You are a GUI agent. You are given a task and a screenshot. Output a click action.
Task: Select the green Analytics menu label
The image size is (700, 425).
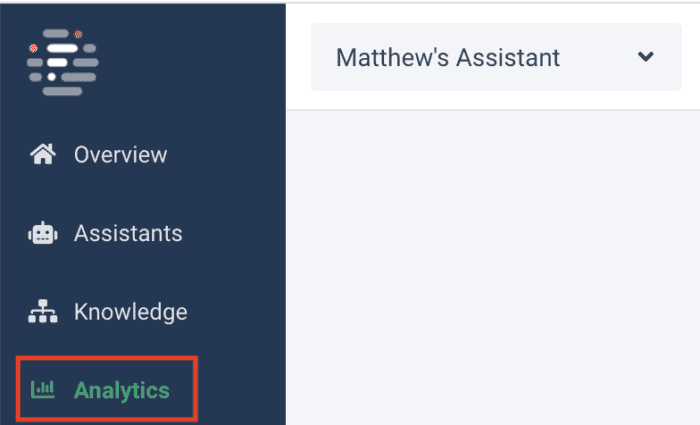pyautogui.click(x=122, y=391)
